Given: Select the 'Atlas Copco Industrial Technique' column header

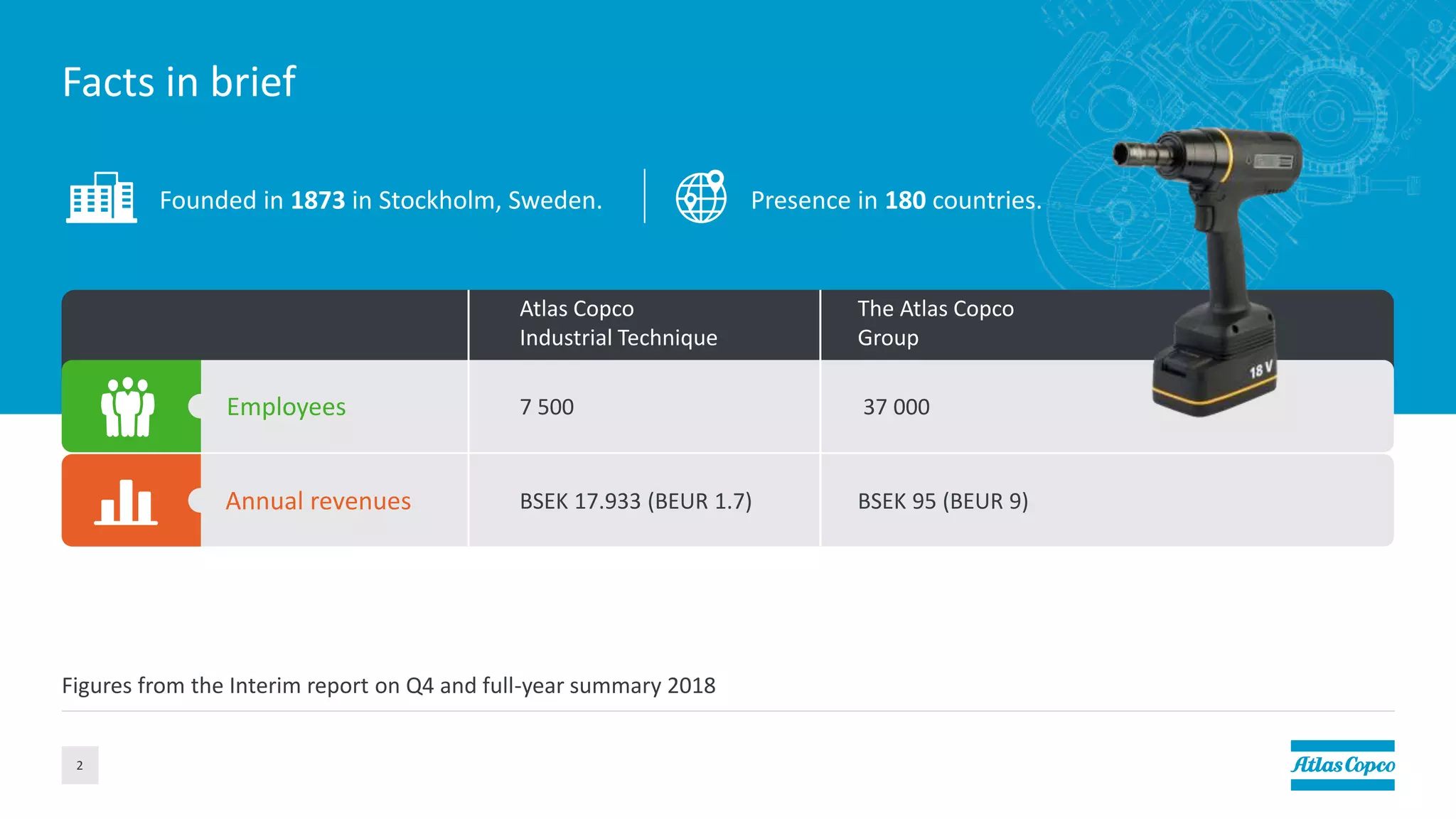Looking at the screenshot, I should (618, 323).
